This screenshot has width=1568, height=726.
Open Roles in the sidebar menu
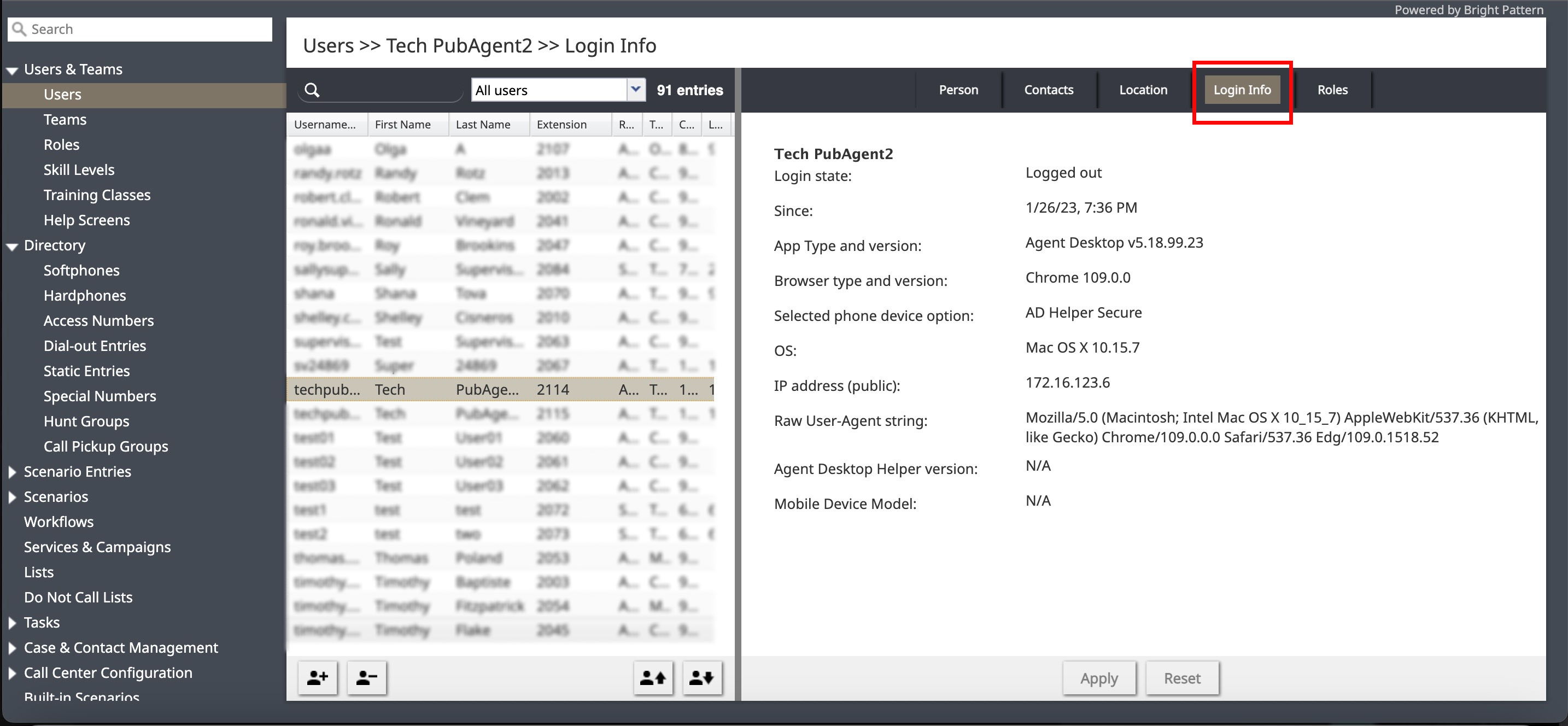click(x=61, y=145)
